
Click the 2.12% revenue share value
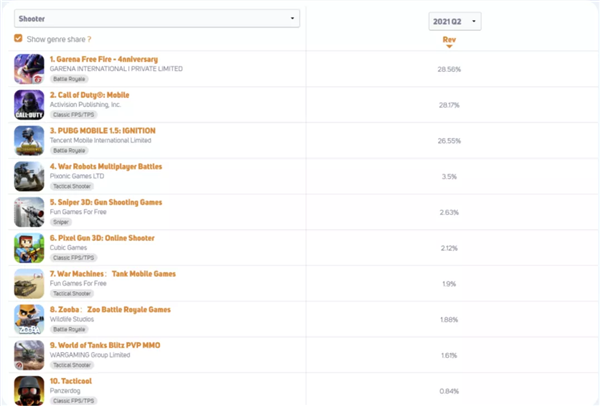pos(449,248)
